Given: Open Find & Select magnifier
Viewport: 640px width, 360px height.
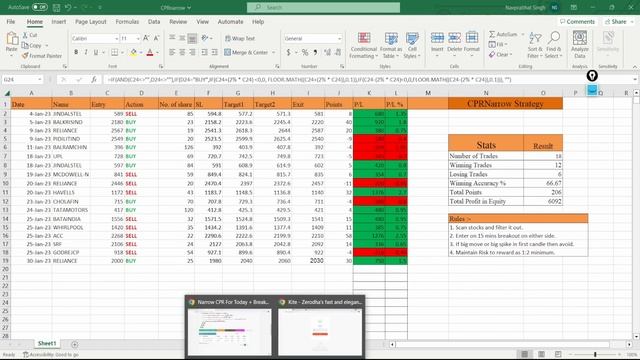Looking at the screenshot, I should (x=553, y=45).
